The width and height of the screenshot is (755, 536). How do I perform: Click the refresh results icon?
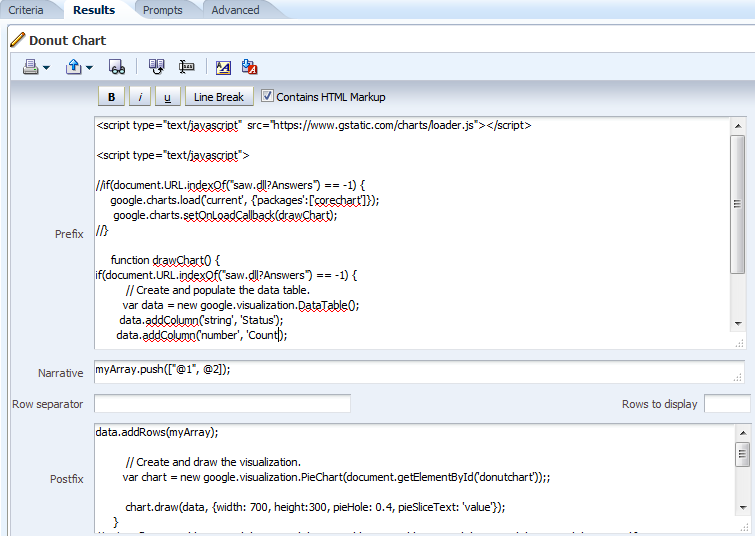coord(156,67)
